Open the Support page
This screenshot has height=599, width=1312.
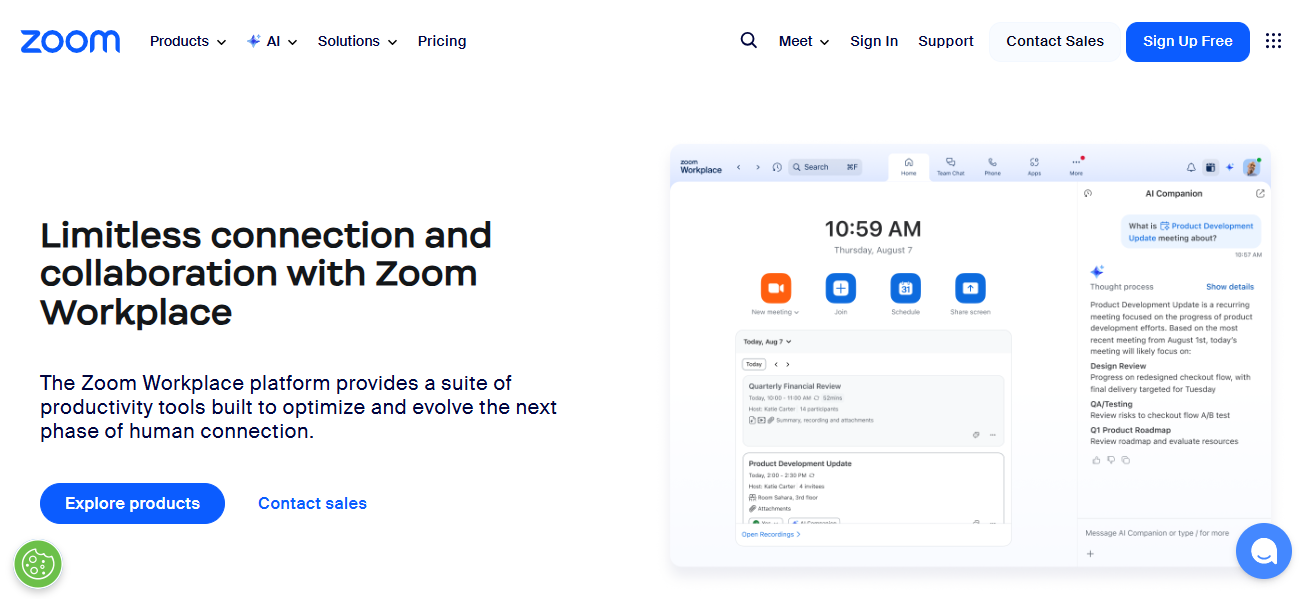coord(946,41)
